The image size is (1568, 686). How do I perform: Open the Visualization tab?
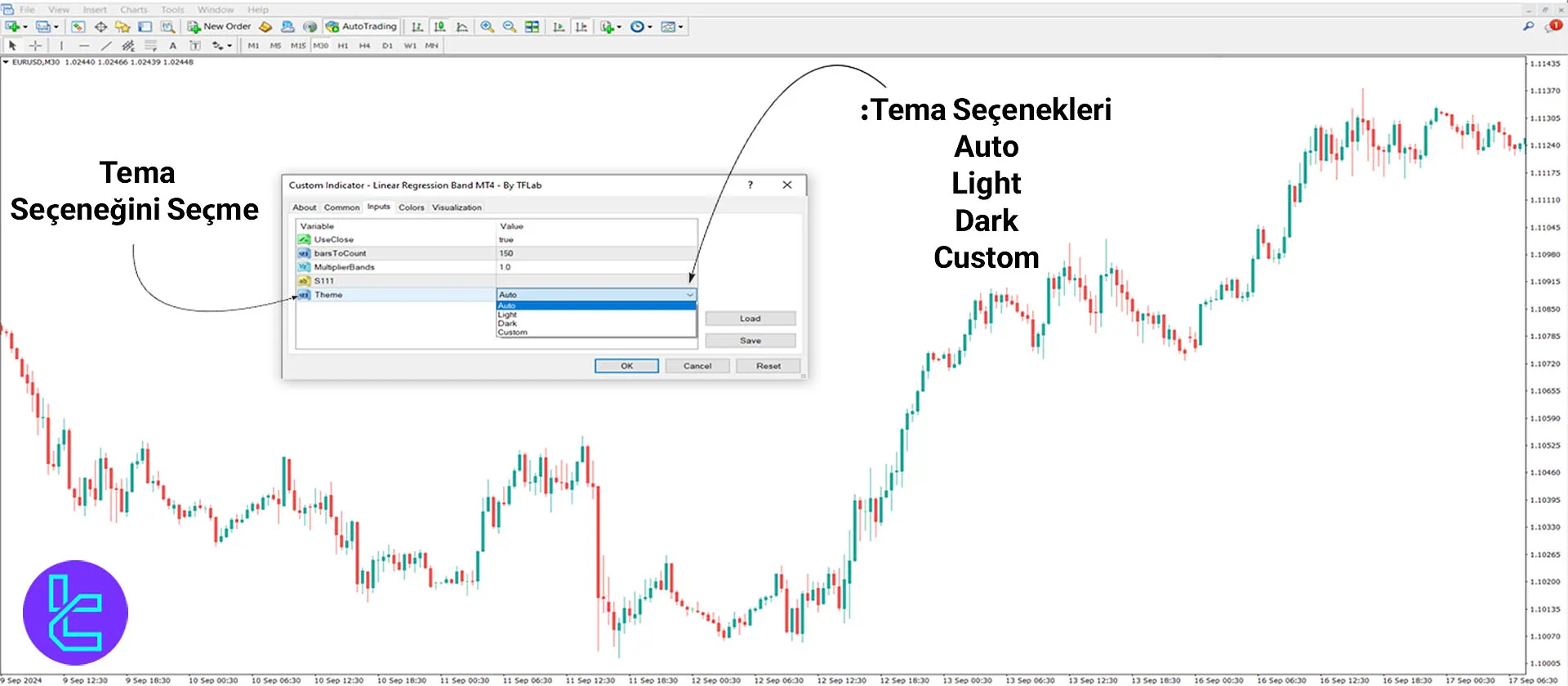(x=457, y=207)
